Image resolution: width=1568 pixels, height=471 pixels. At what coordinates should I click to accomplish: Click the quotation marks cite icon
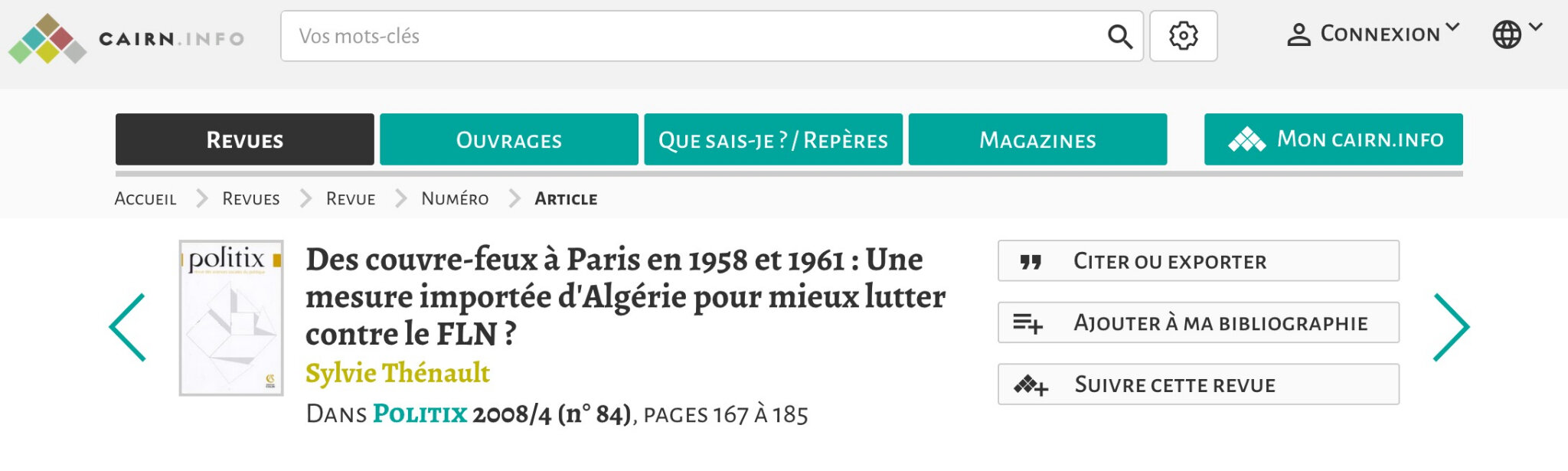click(1031, 262)
